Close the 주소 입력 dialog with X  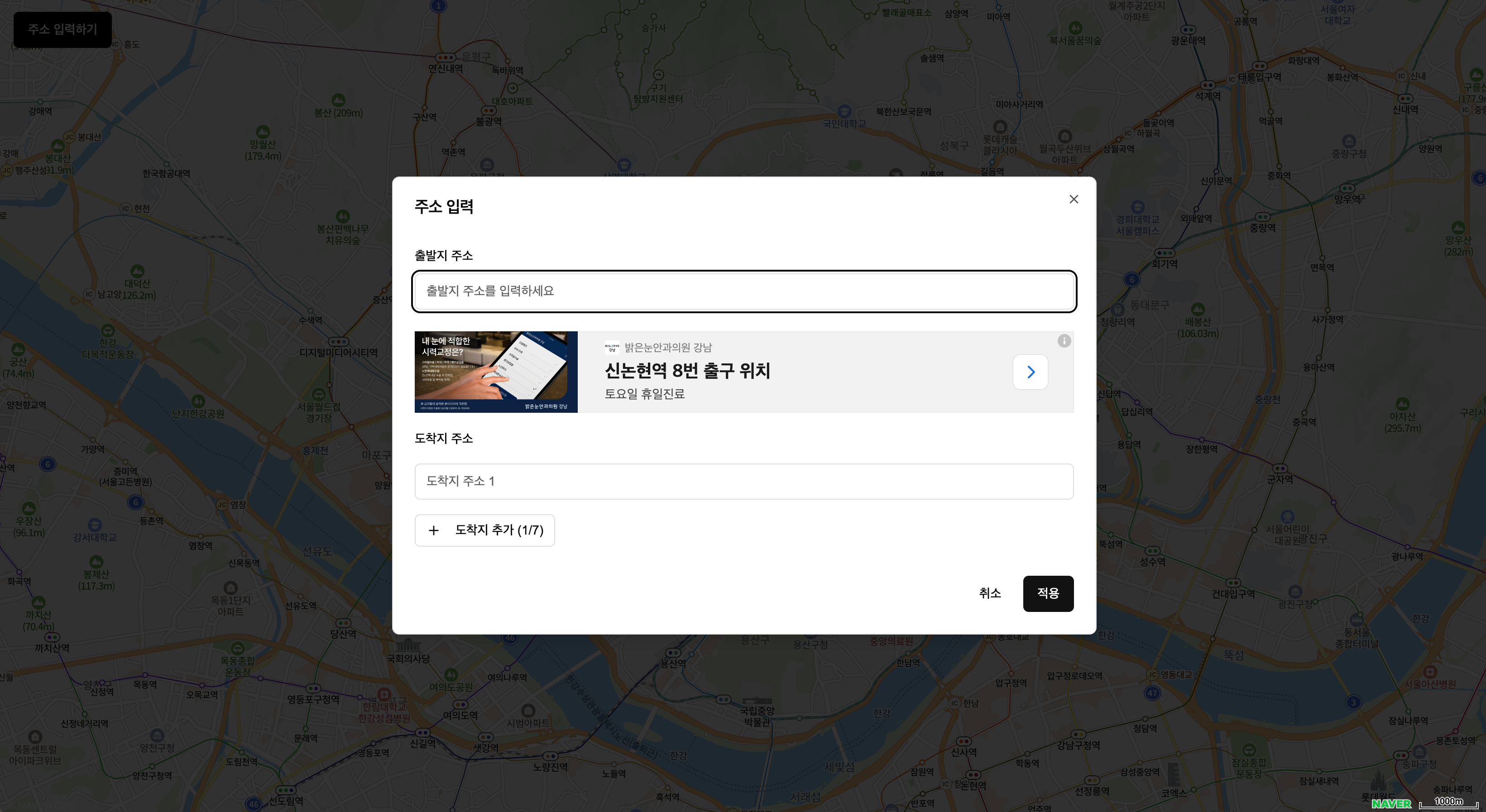[x=1074, y=199]
